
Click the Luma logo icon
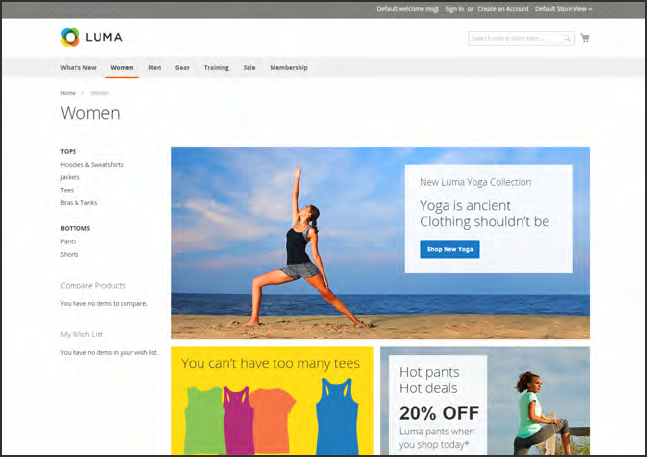pos(70,37)
